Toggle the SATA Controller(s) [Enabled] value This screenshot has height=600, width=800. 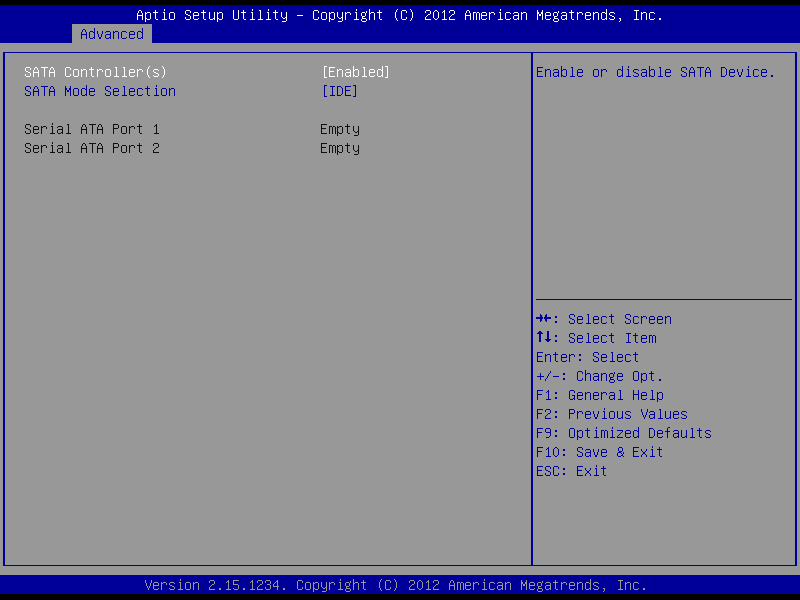[x=355, y=72]
